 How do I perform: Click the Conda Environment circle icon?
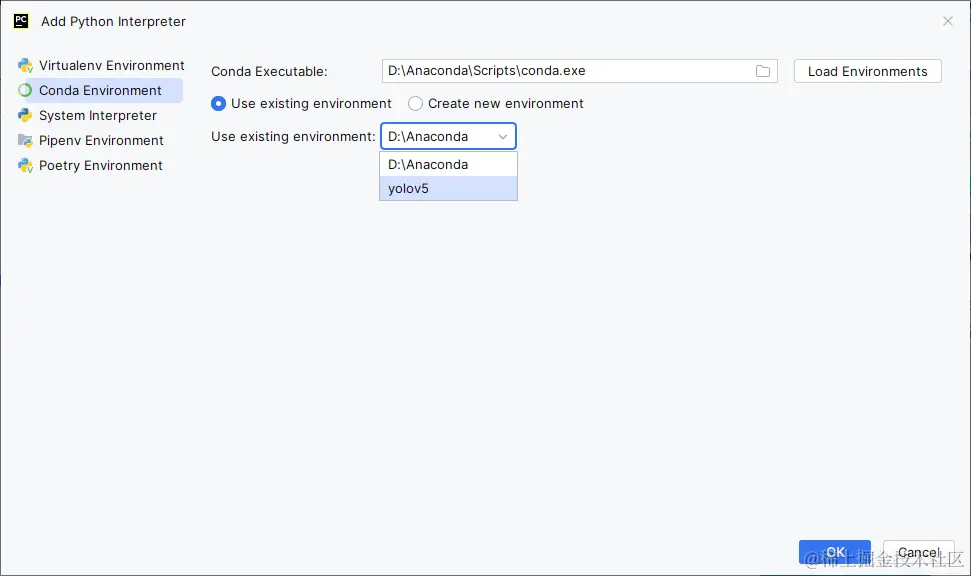(x=25, y=91)
